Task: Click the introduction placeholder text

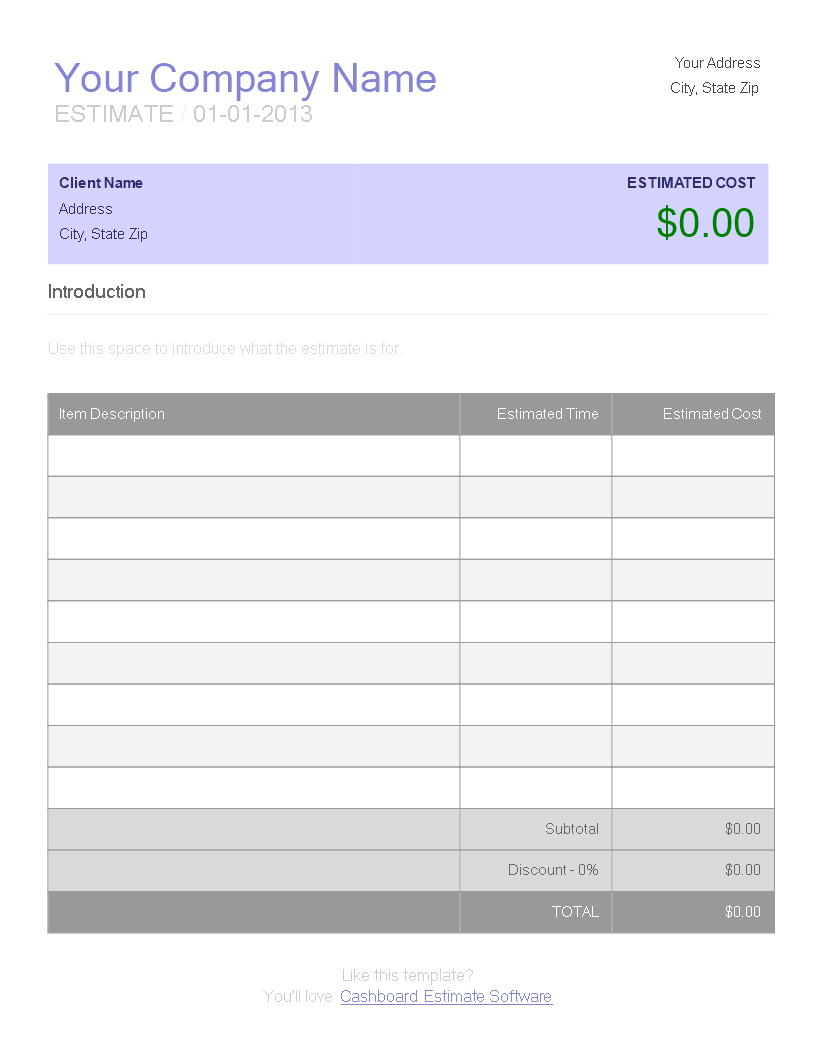Action: [224, 349]
